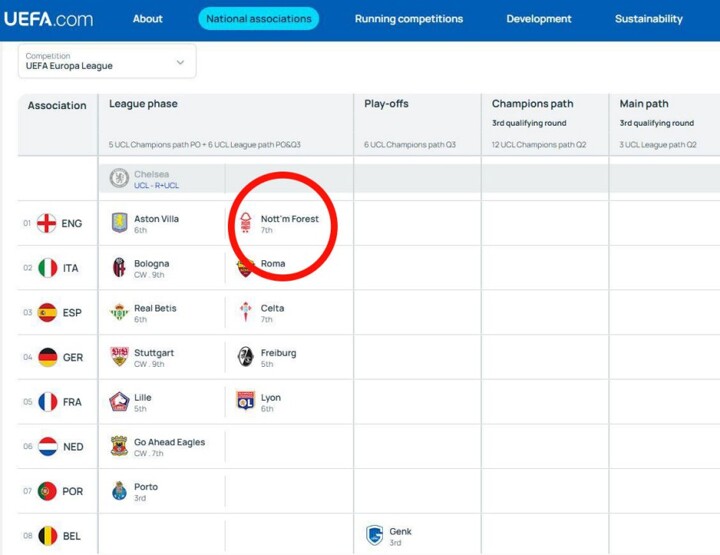Go to the Sustainability section
The height and width of the screenshot is (555, 720).
click(x=649, y=19)
